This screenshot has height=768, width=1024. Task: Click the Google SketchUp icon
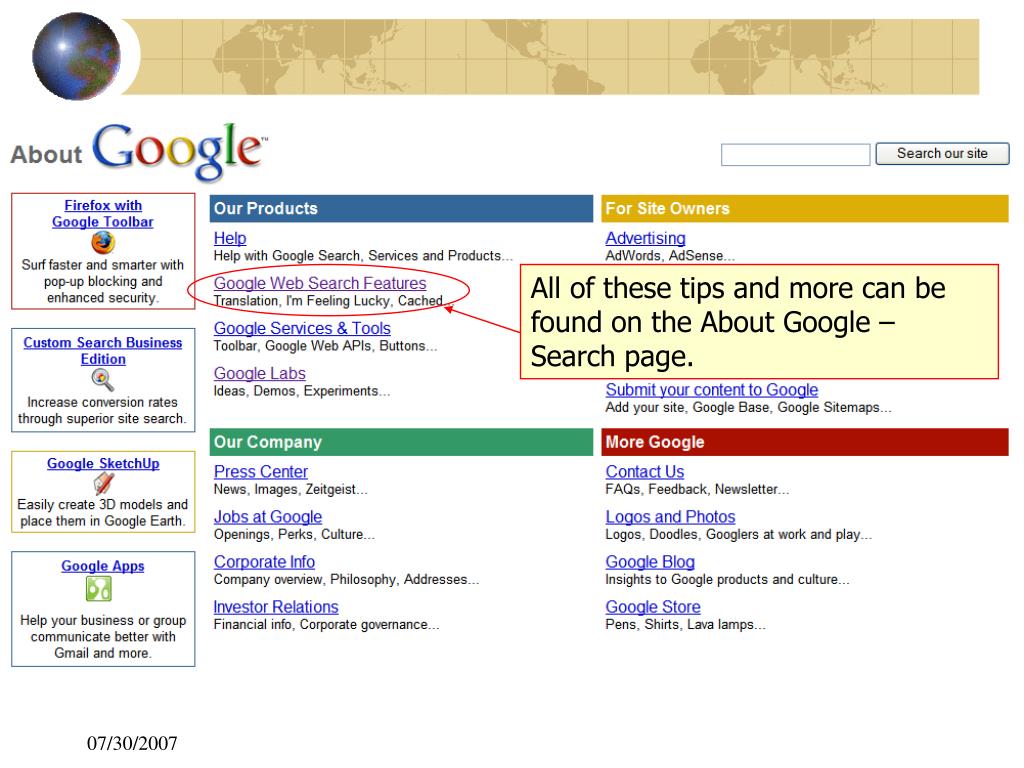coord(103,483)
